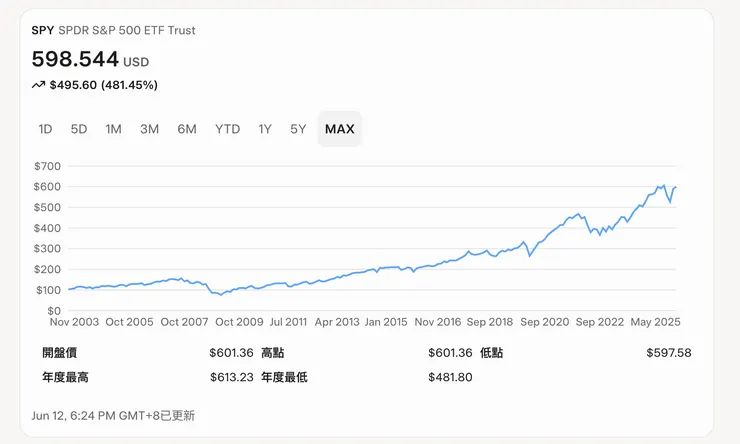This screenshot has width=740, height=444.
Task: Click the $200 y-axis label
Action: pyautogui.click(x=47, y=269)
